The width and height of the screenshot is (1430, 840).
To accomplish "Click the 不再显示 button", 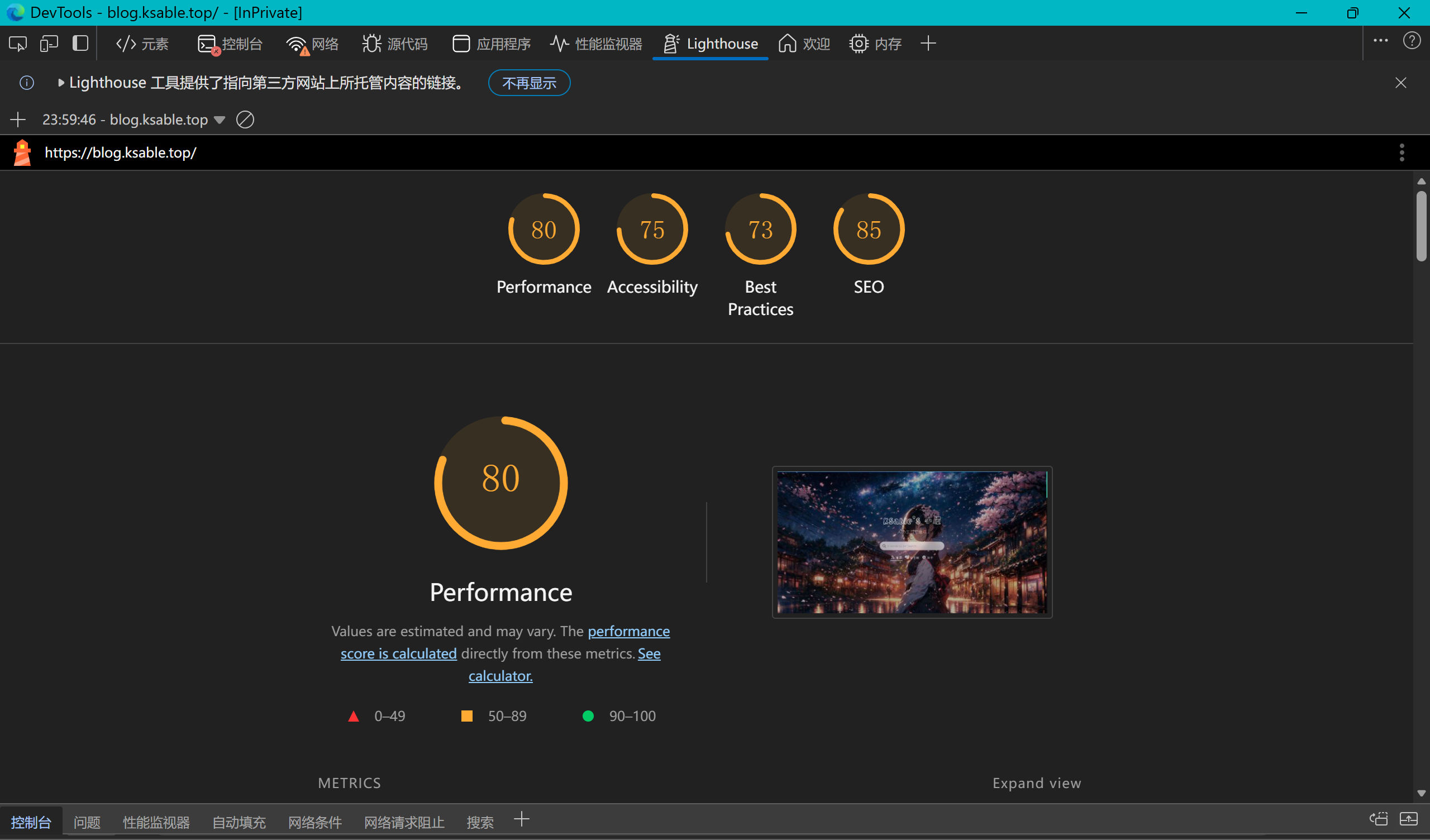I will pos(529,83).
